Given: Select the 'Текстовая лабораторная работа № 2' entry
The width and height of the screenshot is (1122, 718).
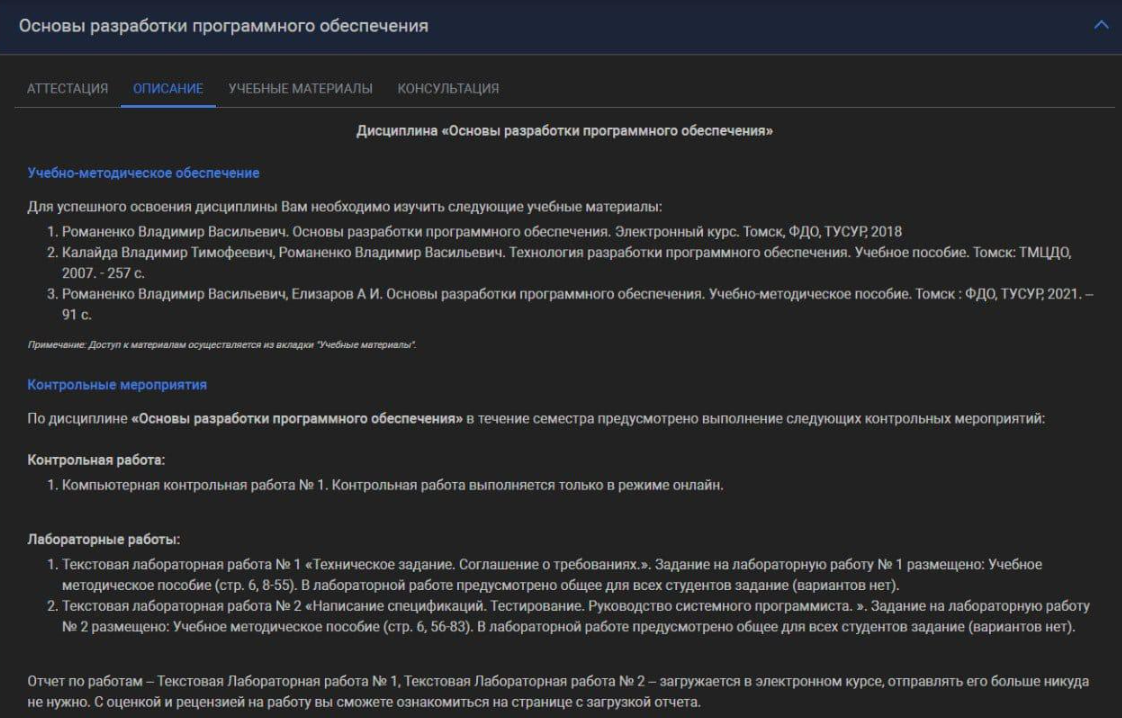Looking at the screenshot, I should (x=565, y=616).
